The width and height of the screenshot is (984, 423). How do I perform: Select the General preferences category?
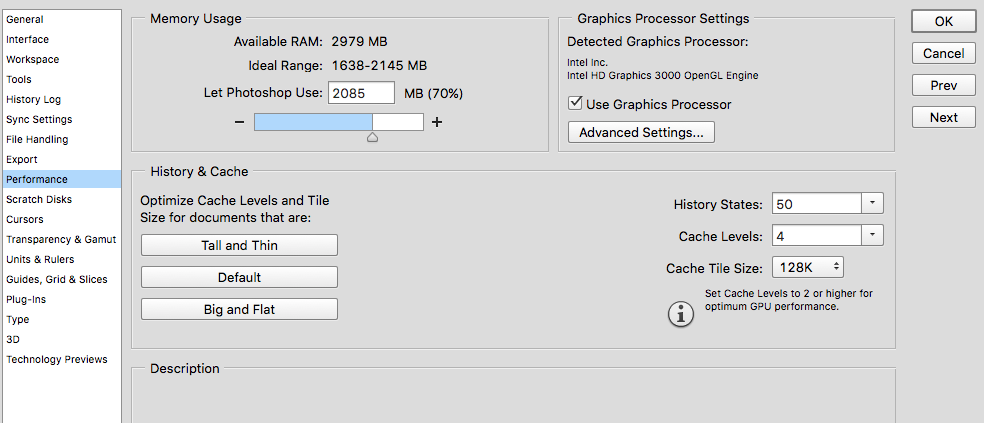click(25, 19)
